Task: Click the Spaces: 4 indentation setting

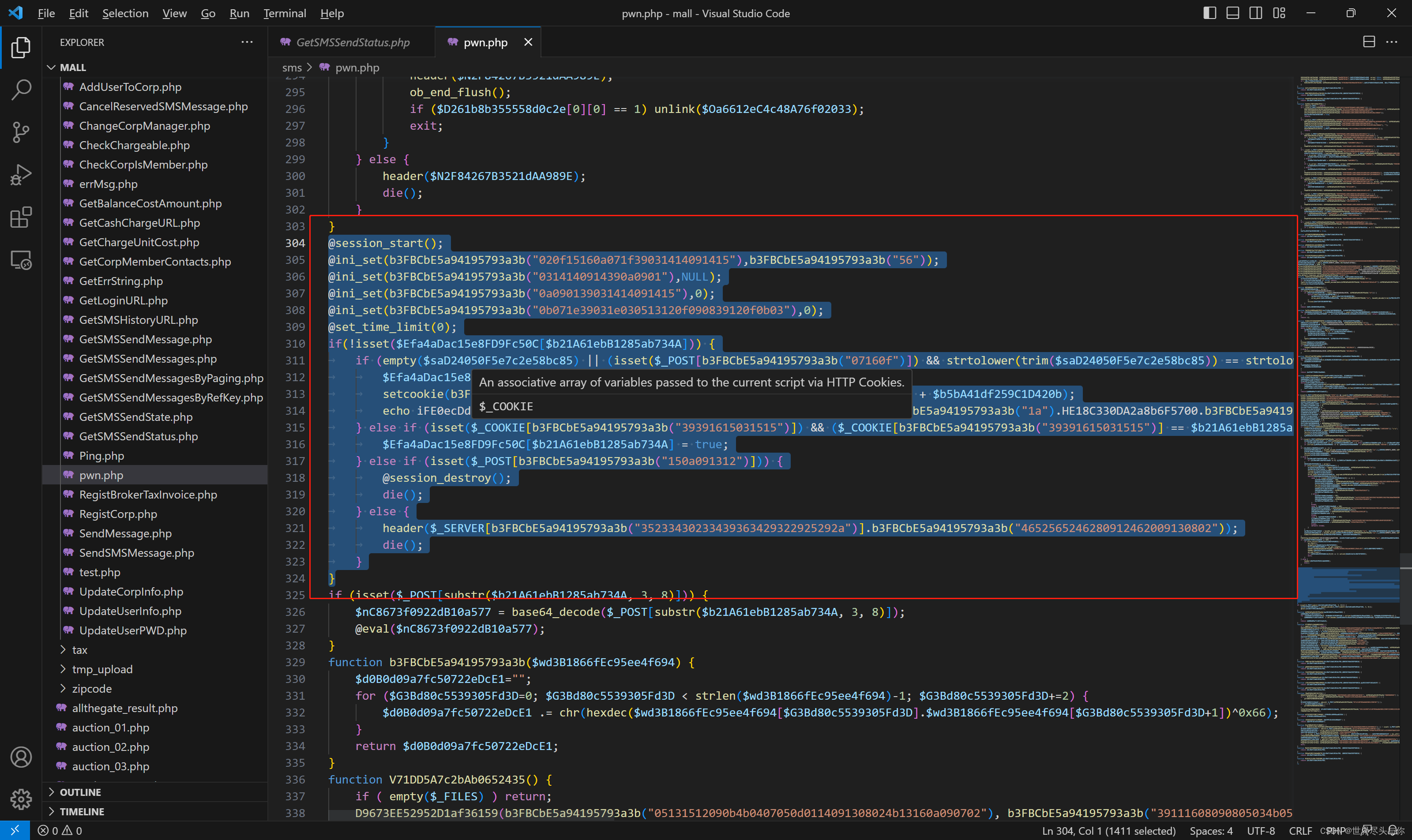Action: [x=1210, y=830]
